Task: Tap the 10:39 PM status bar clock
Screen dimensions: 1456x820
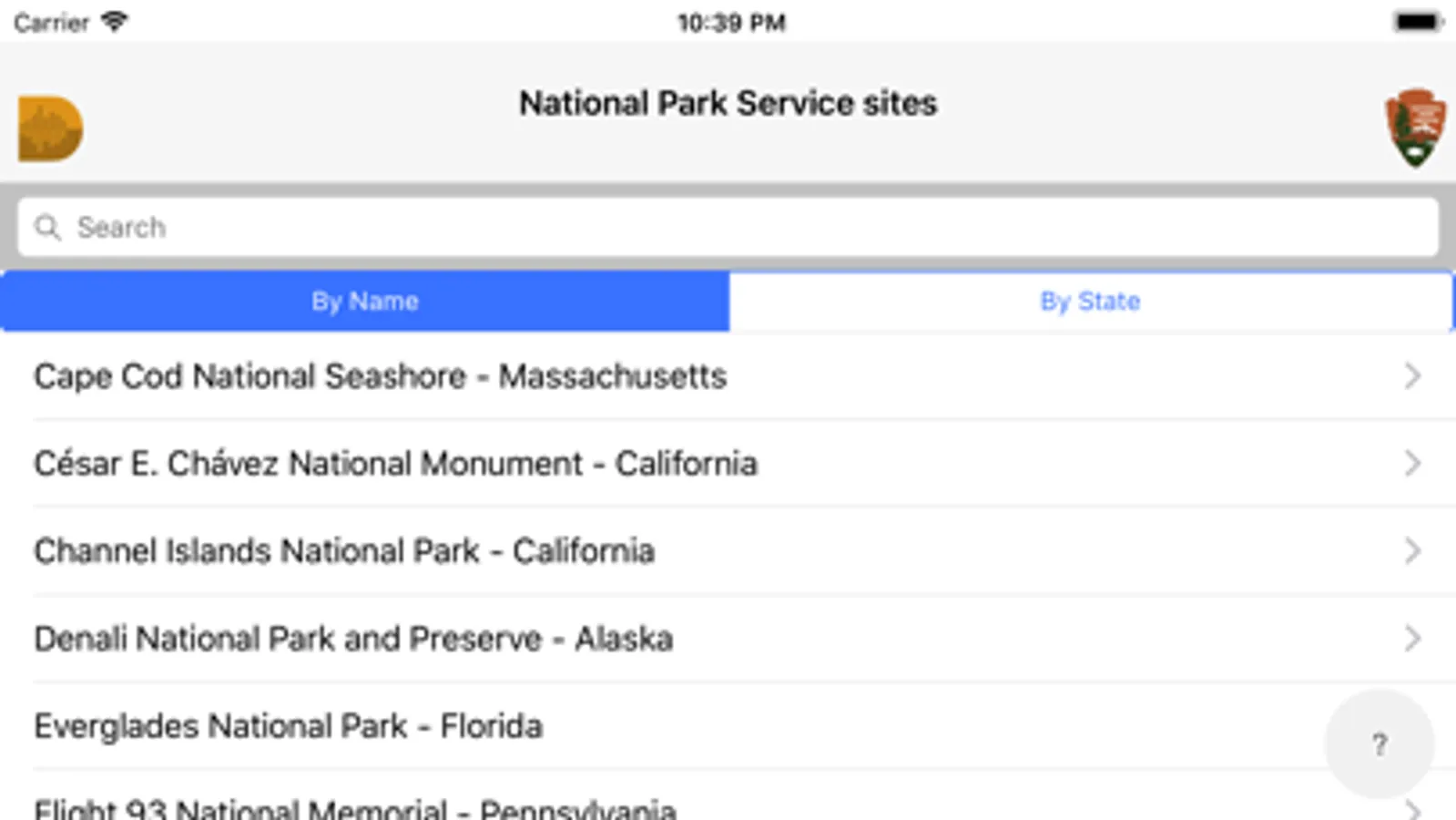Action: pyautogui.click(x=731, y=23)
